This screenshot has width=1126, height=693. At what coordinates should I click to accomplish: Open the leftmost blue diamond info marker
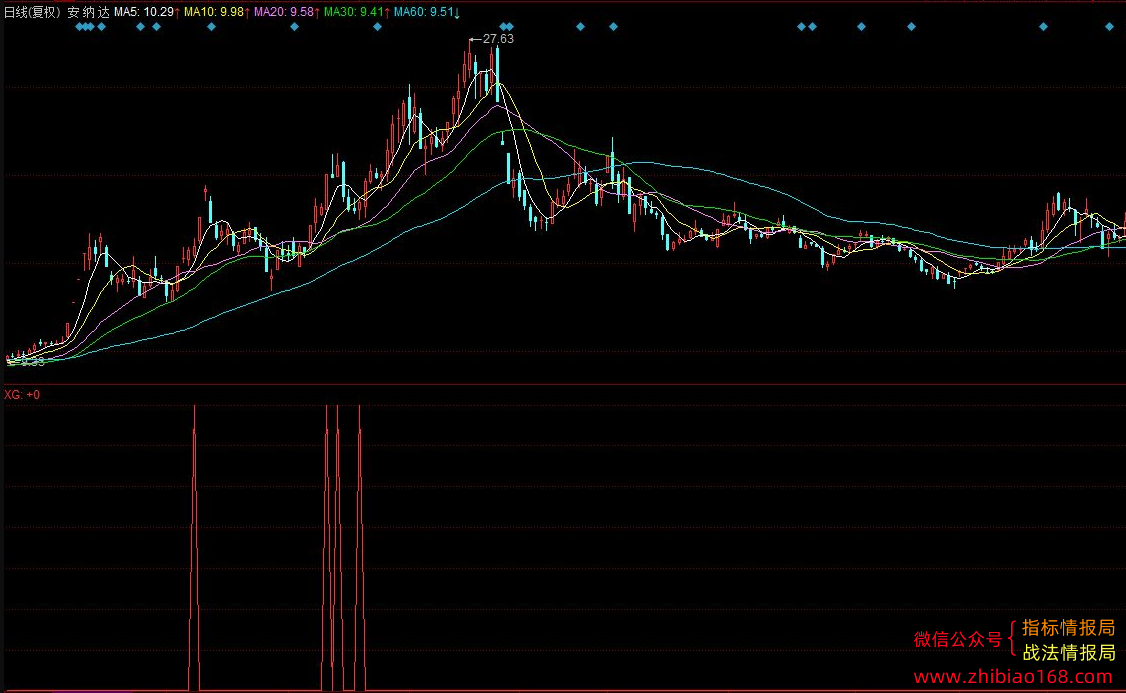click(79, 27)
